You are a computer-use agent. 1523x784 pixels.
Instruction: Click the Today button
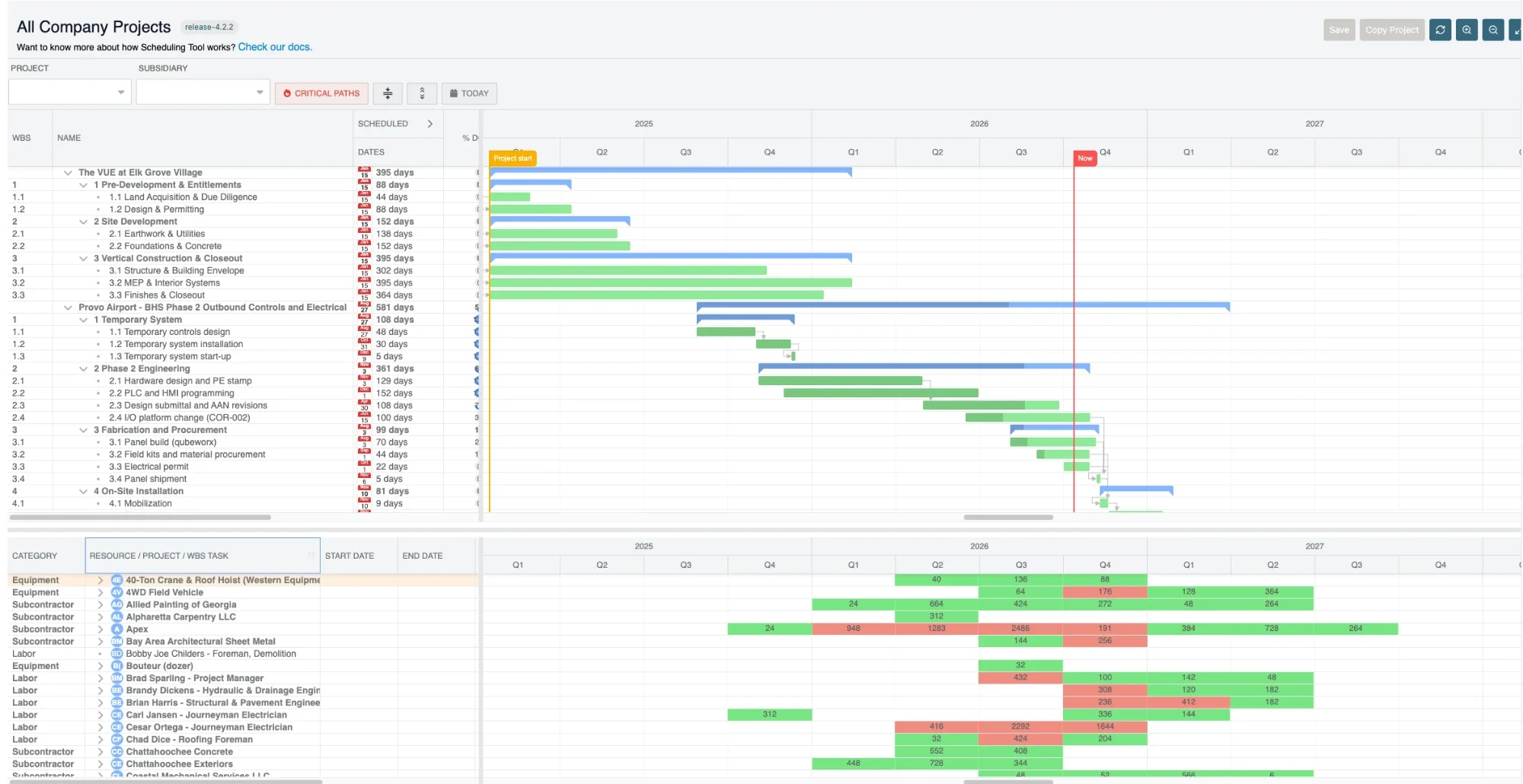[x=469, y=93]
